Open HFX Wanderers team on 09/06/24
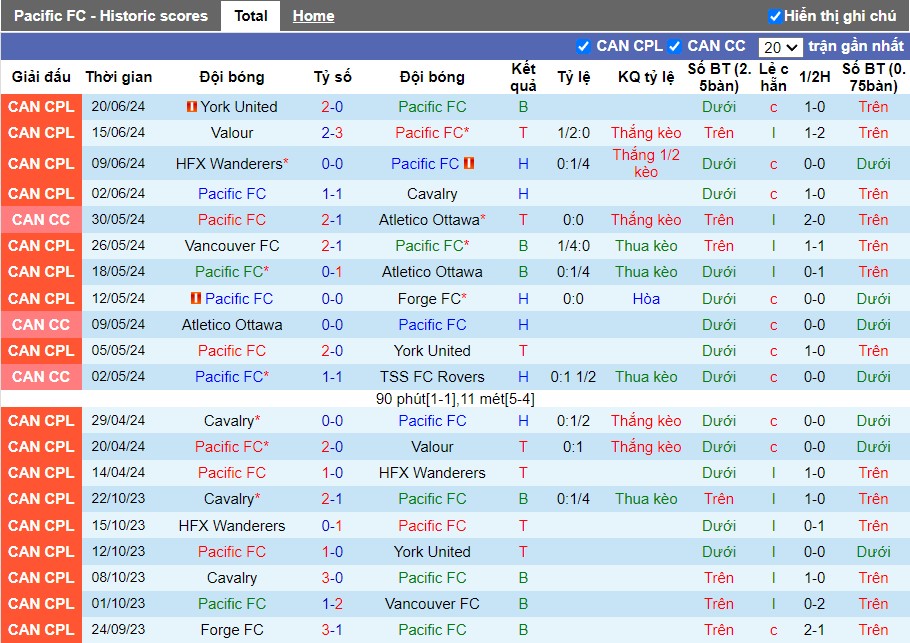The width and height of the screenshot is (910, 643). (229, 164)
